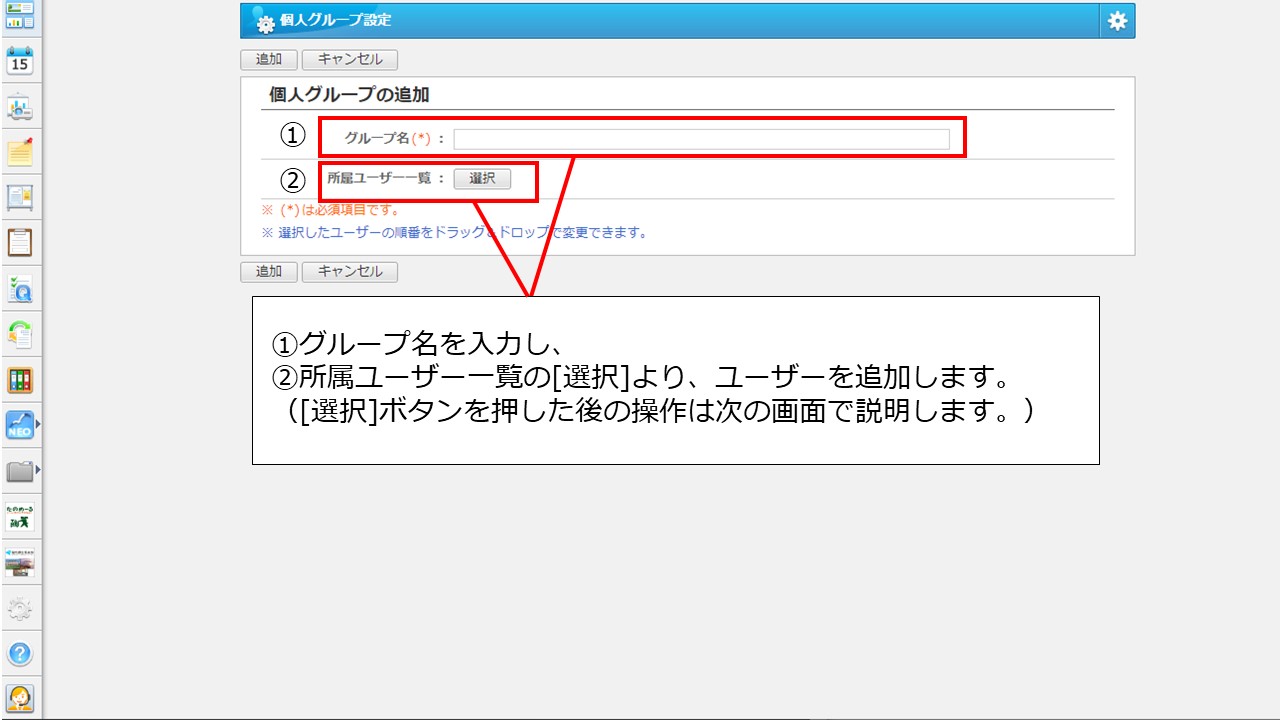Click 選択 button for 所属ユーザー一覧
1280x720 pixels.
pyautogui.click(x=482, y=179)
